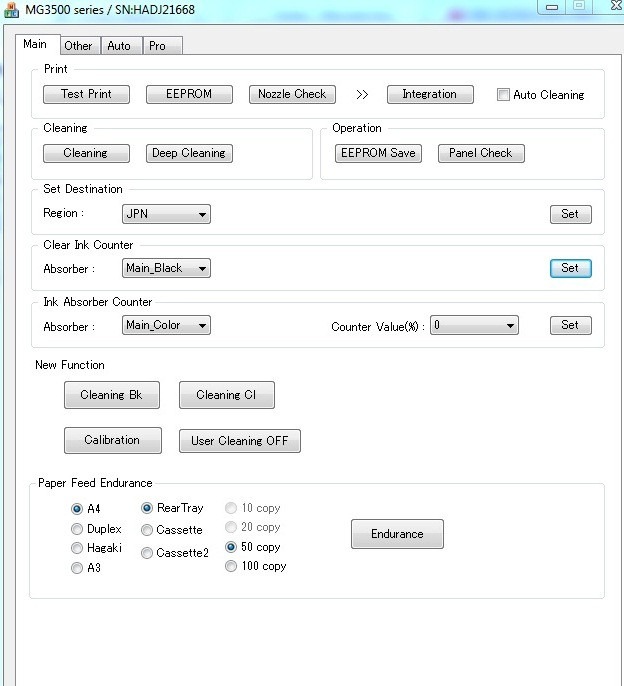Click the Cleaning button in the Cleaning group
This screenshot has height=686, width=624.
point(86,153)
